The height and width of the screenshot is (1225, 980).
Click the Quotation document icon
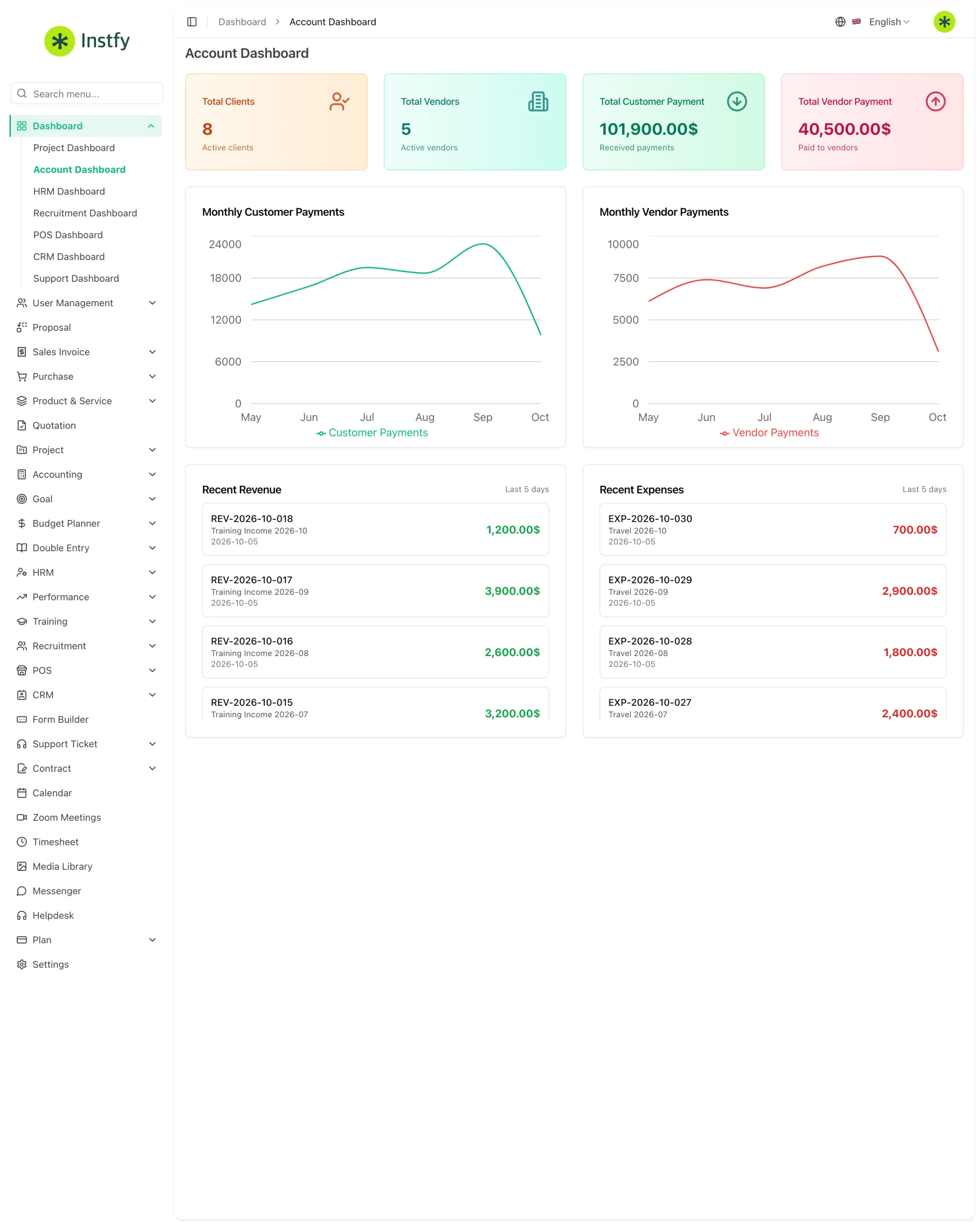pyautogui.click(x=22, y=426)
